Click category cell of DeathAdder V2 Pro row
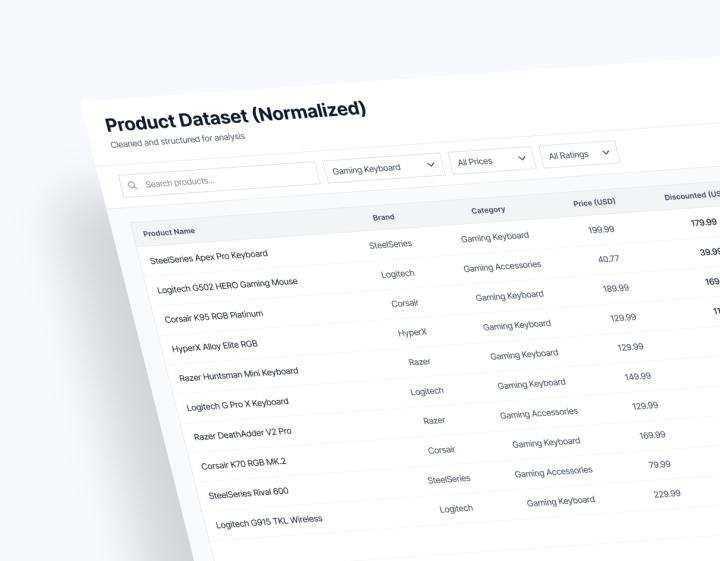 [539, 413]
